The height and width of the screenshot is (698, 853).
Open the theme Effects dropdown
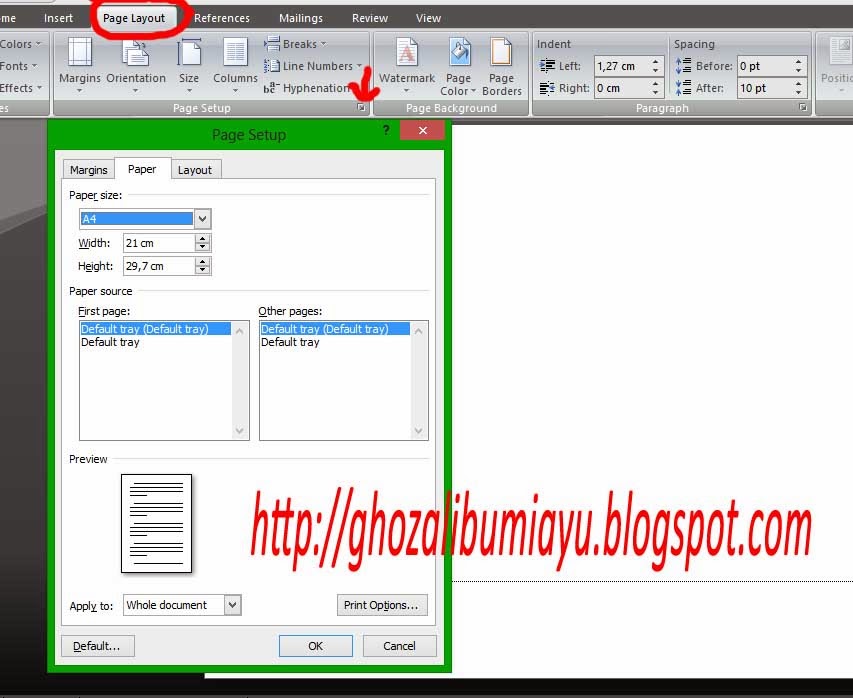[x=21, y=88]
